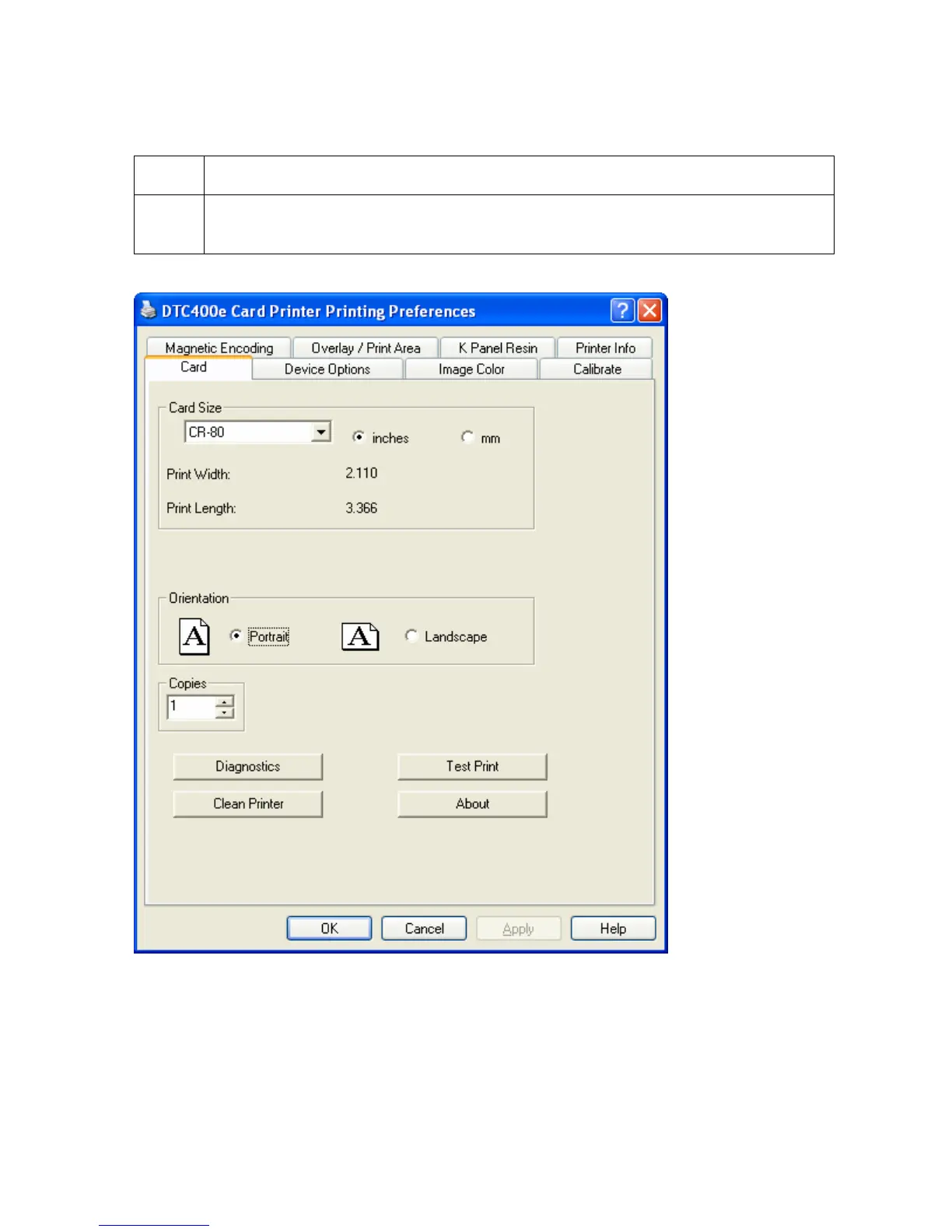Go to the K Panel Resin tab
Image resolution: width=952 pixels, height=1232 pixels.
[498, 348]
